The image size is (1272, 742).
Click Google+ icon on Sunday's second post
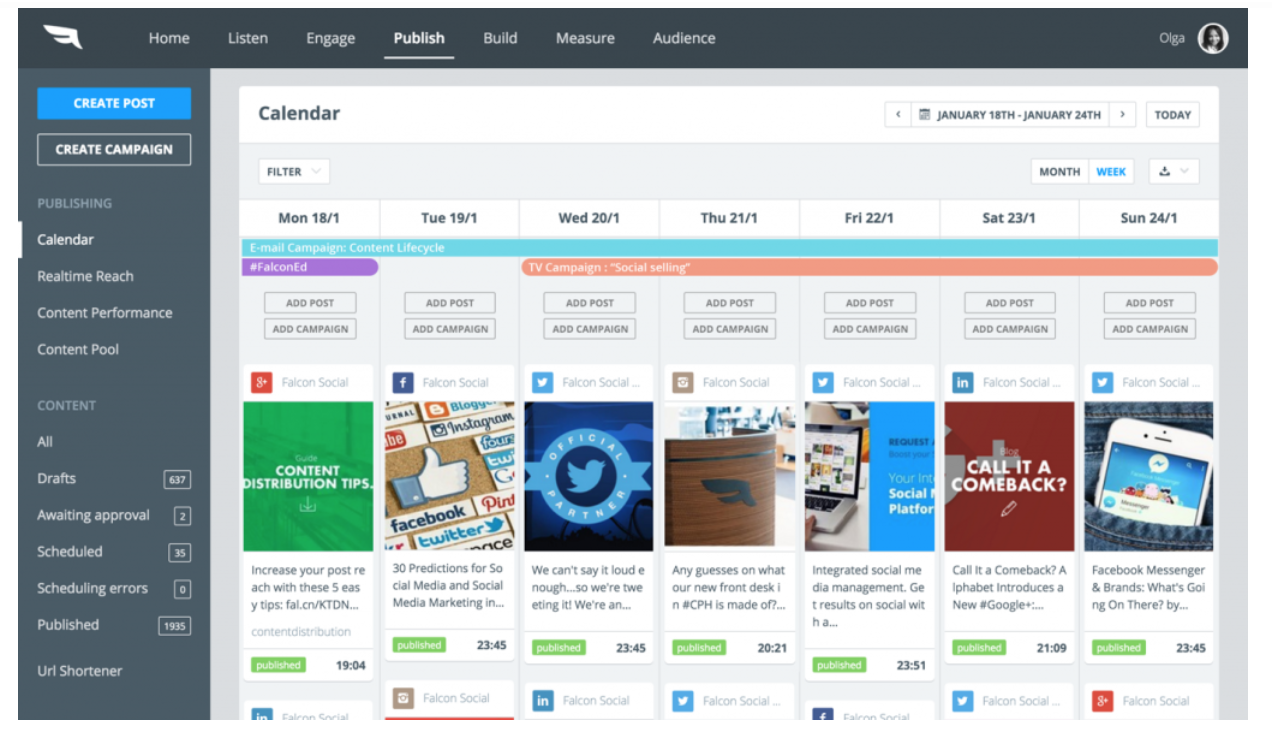(1102, 701)
